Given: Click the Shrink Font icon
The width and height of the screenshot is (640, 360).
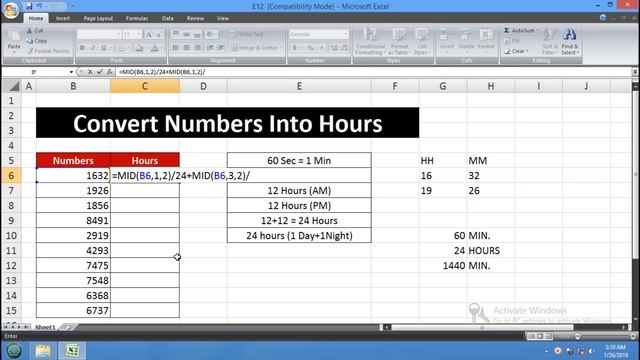Looking at the screenshot, I should point(159,35).
